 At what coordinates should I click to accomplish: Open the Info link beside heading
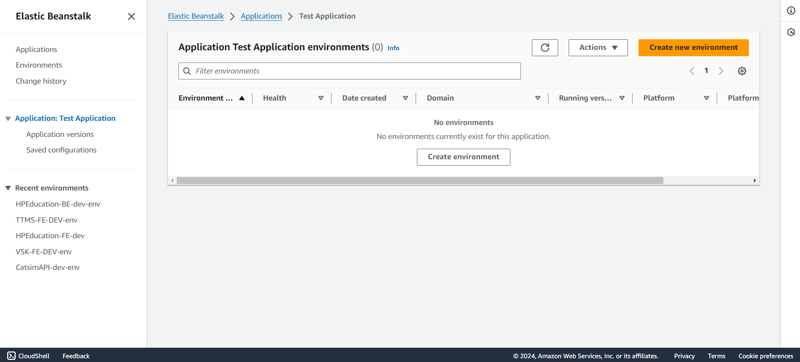[393, 48]
